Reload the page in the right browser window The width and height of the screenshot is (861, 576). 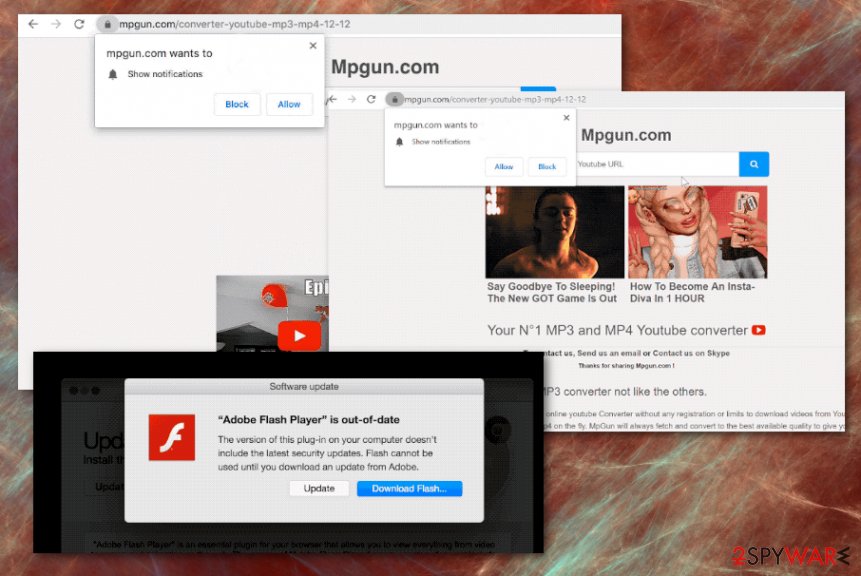click(x=371, y=99)
